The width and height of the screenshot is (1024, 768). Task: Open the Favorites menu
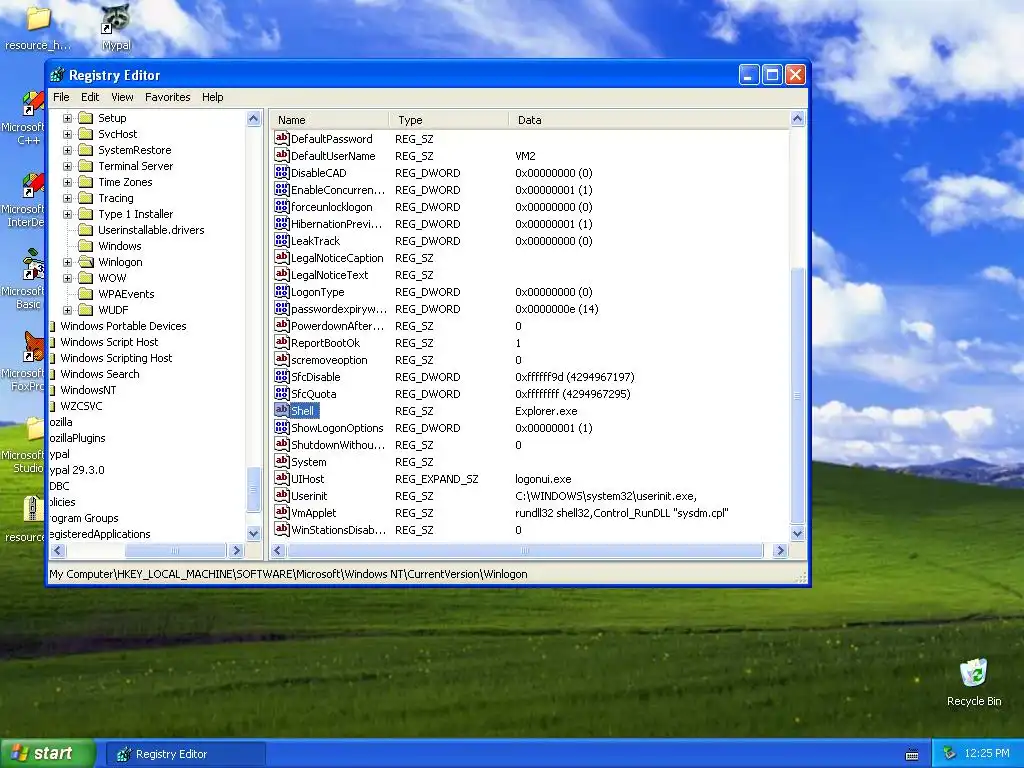(168, 97)
